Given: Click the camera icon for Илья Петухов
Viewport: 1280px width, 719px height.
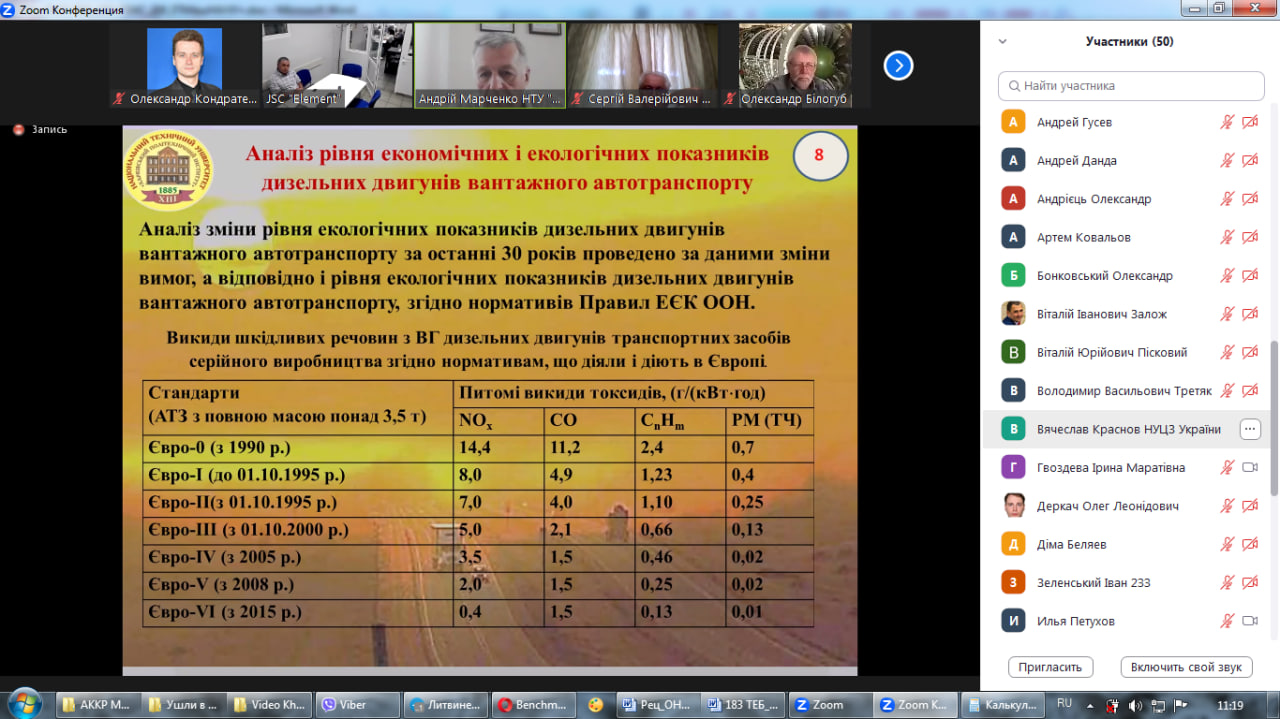Looking at the screenshot, I should coord(1249,621).
